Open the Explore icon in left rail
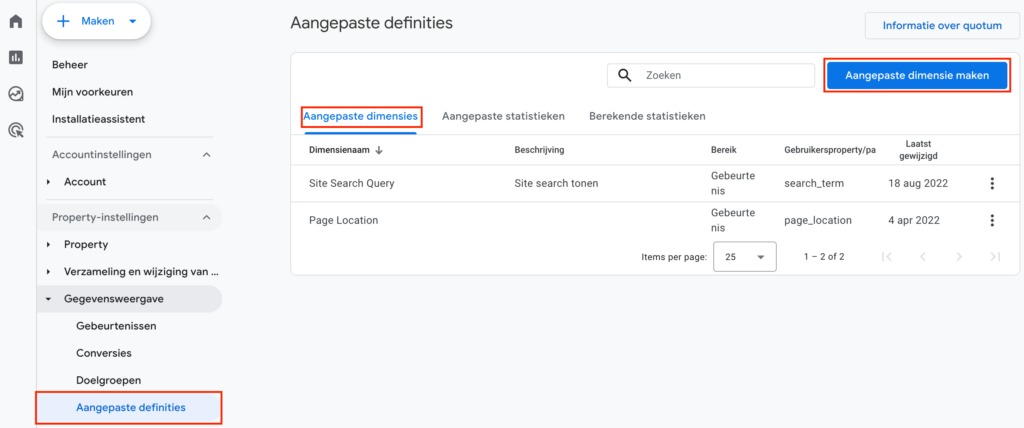Viewport: 1024px width, 428px height. (16, 94)
